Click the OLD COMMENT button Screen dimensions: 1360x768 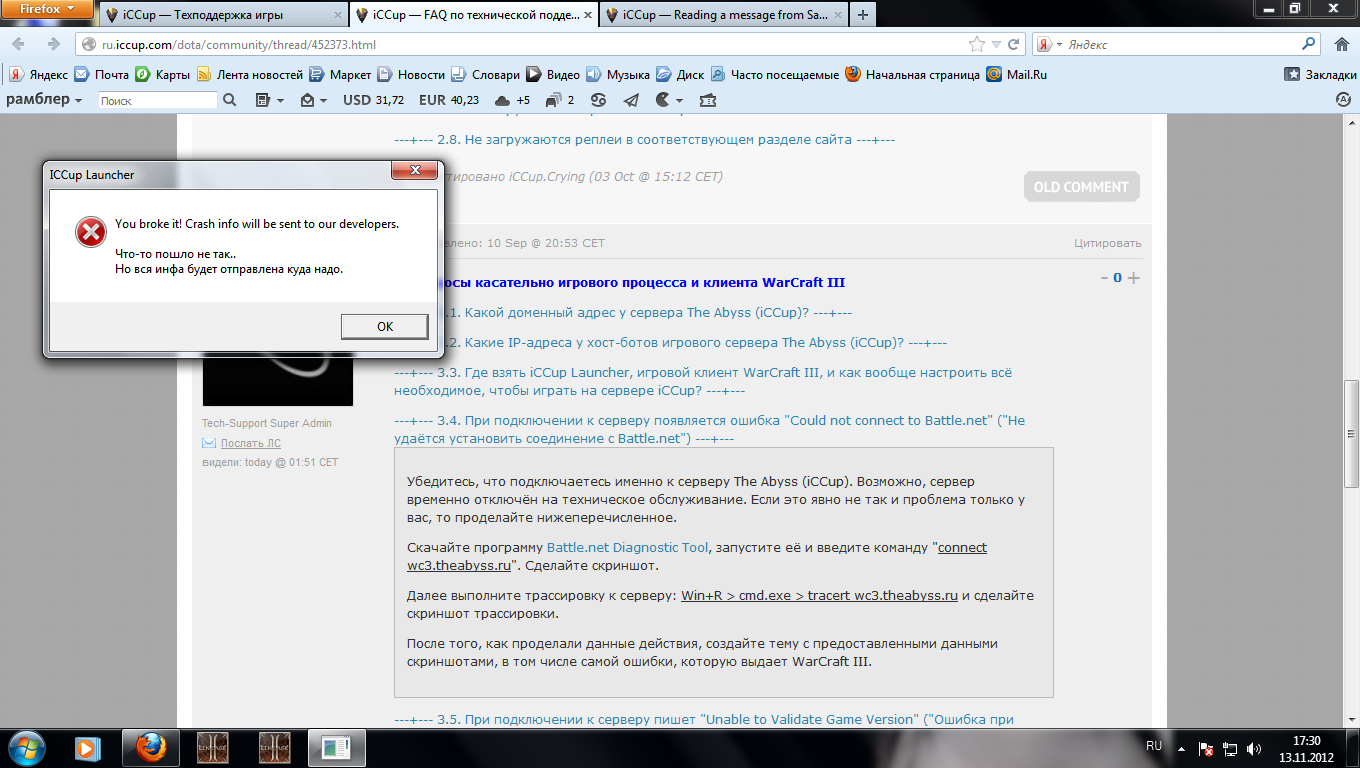(x=1081, y=187)
